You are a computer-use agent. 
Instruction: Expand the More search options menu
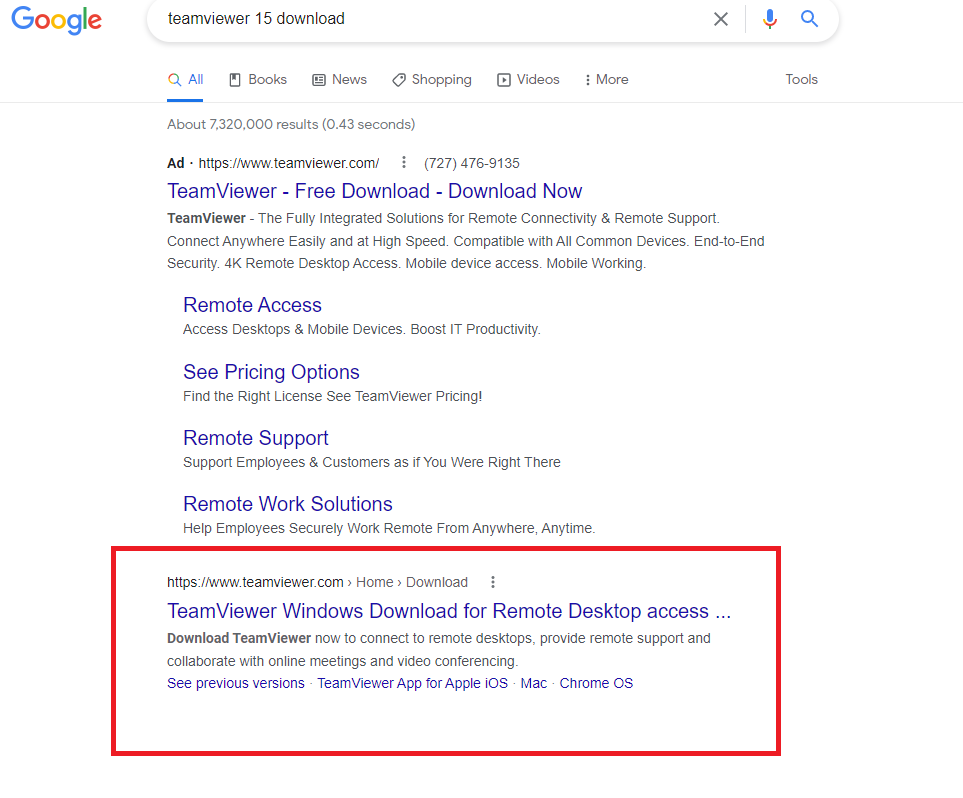(607, 80)
